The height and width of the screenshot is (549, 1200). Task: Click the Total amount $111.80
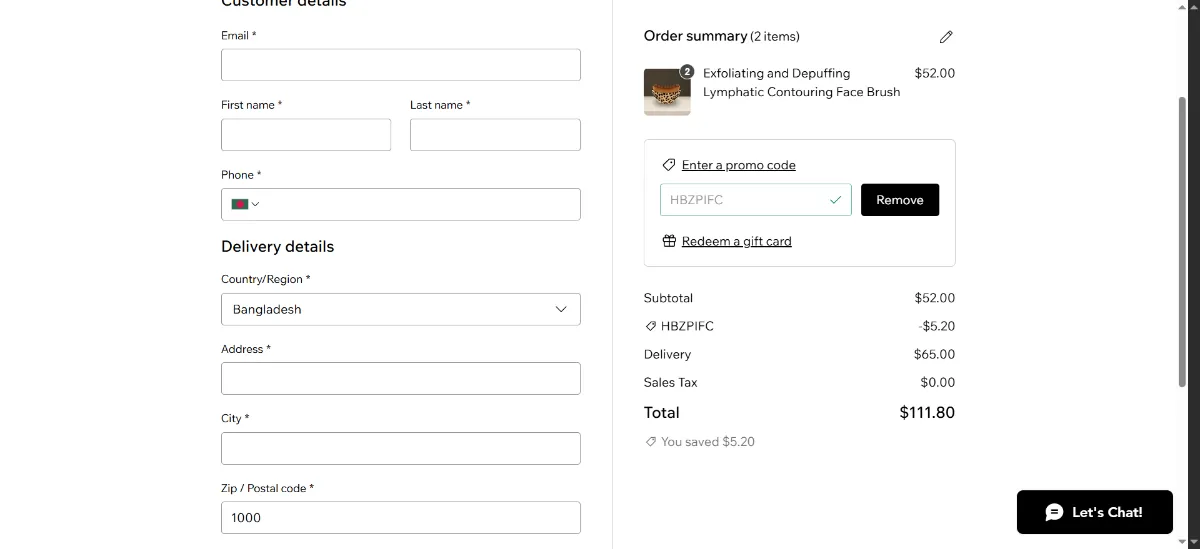pyautogui.click(x=927, y=412)
